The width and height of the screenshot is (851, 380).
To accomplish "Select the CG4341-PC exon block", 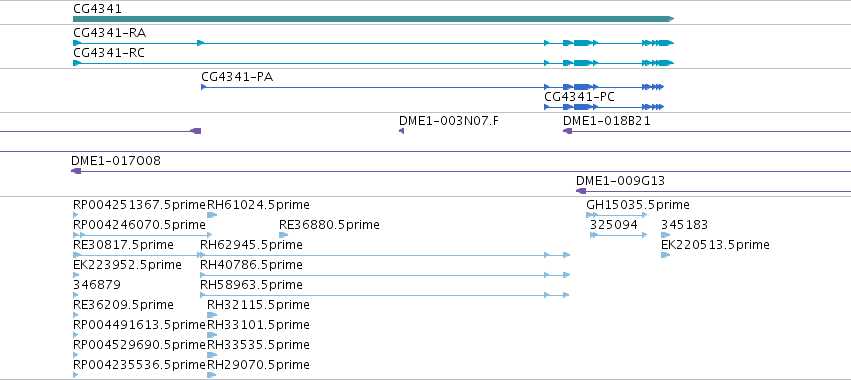I will 582,107.
